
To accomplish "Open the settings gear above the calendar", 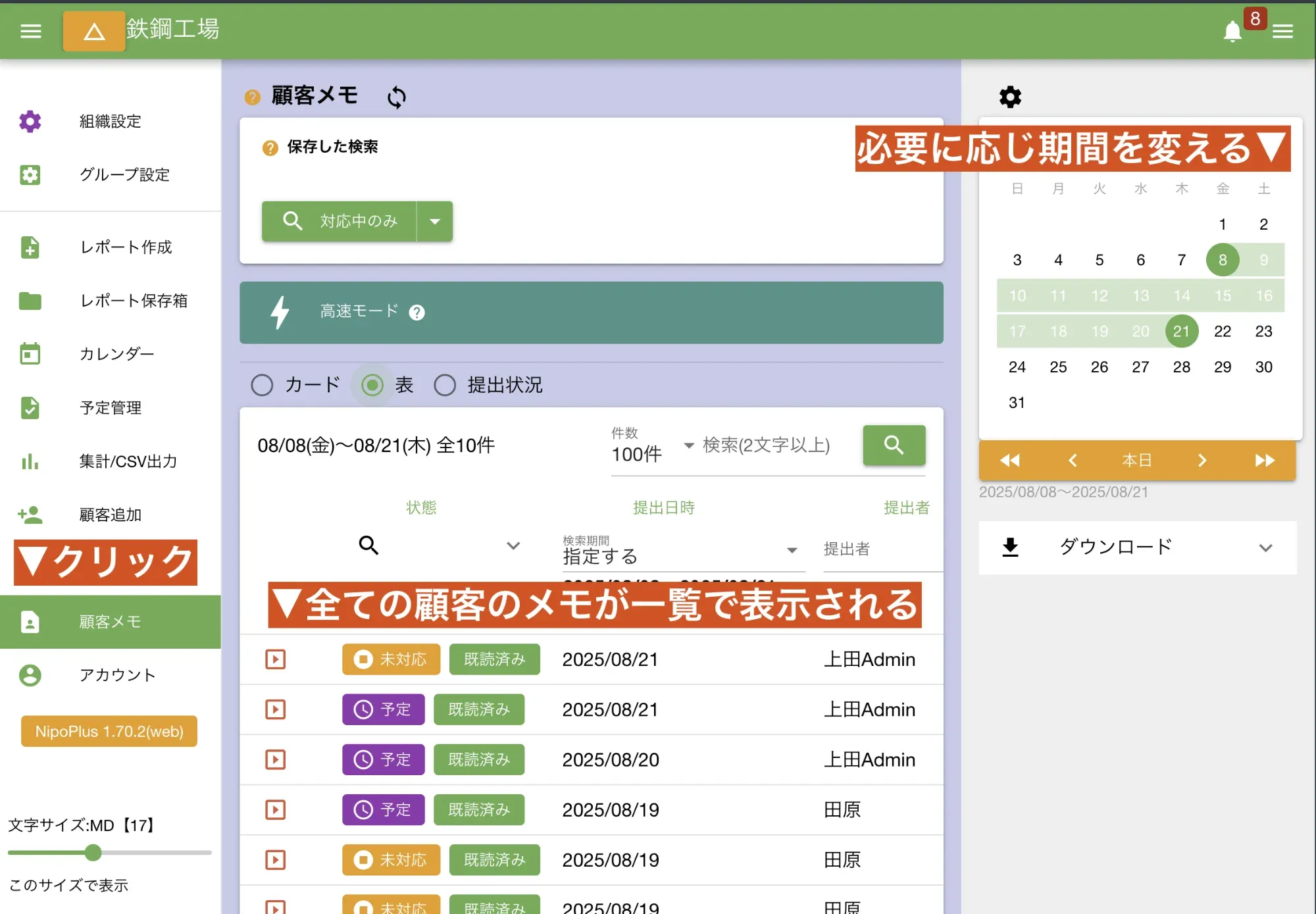I will click(1010, 97).
